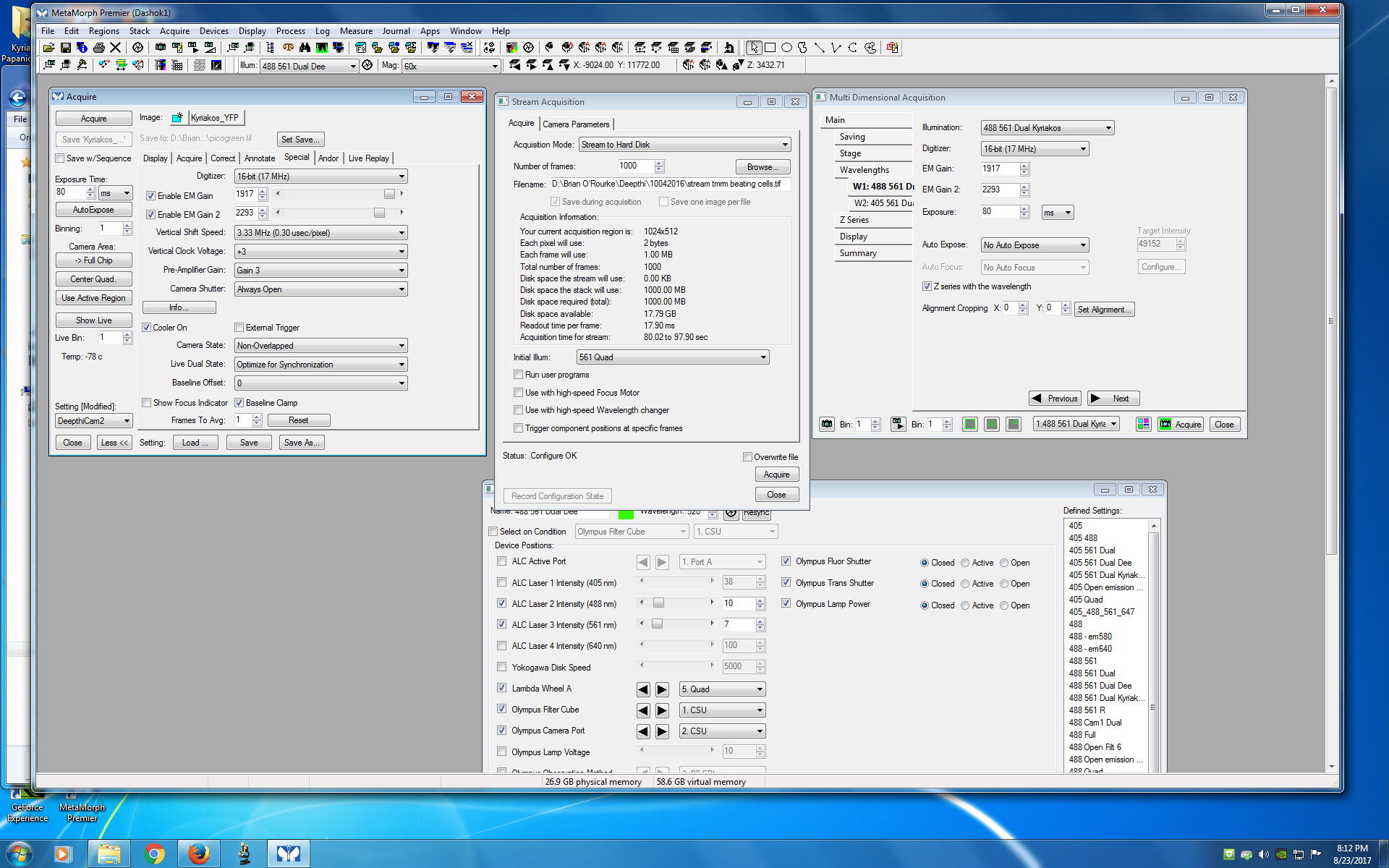The image size is (1389, 868).
Task: Switch to the Camera Parameters tab
Action: (x=576, y=124)
